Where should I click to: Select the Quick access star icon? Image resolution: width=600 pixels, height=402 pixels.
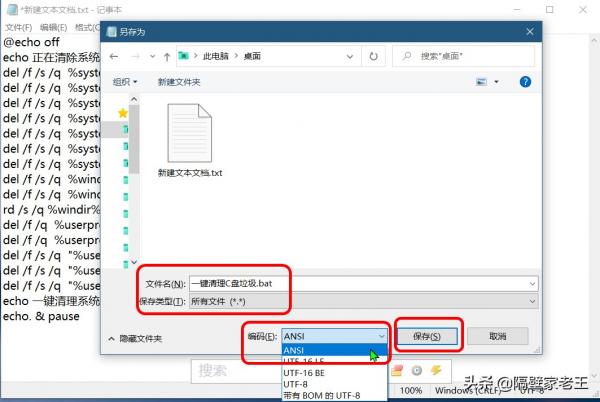point(123,113)
